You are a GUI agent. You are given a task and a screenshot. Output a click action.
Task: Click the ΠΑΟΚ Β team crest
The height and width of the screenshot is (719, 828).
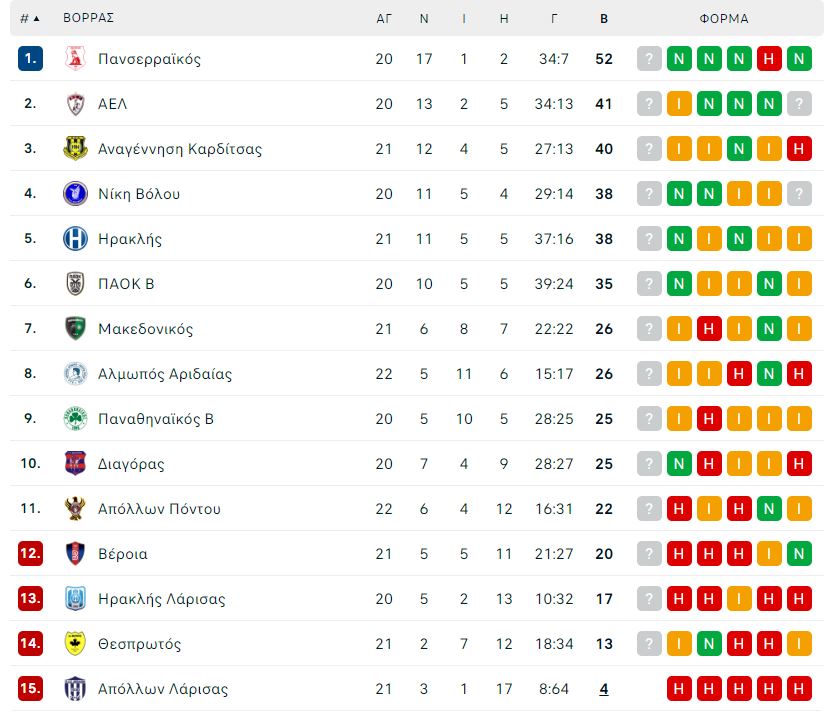[76, 283]
